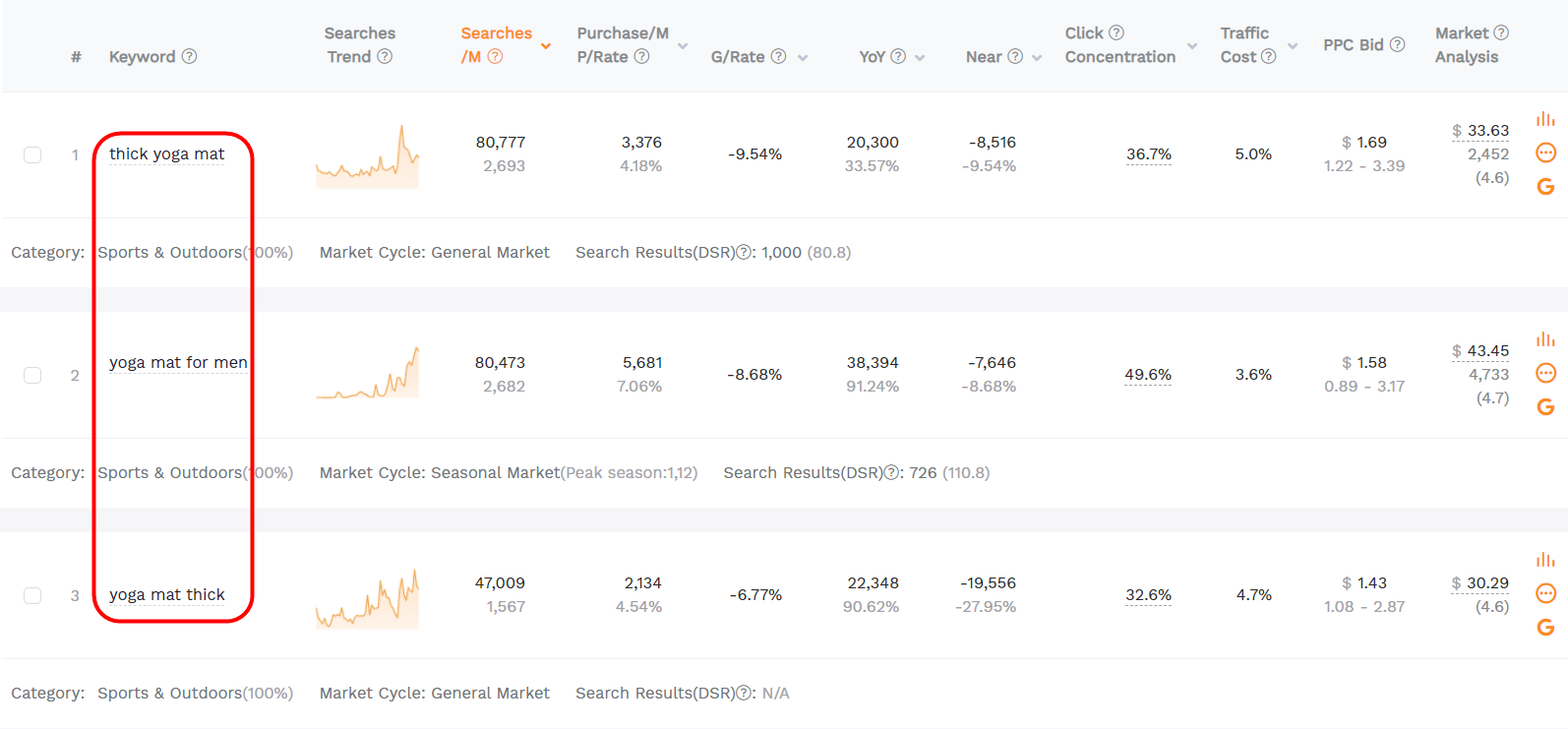1568x729 pixels.
Task: Click help icon next to Keyword header
Action: pos(189,56)
